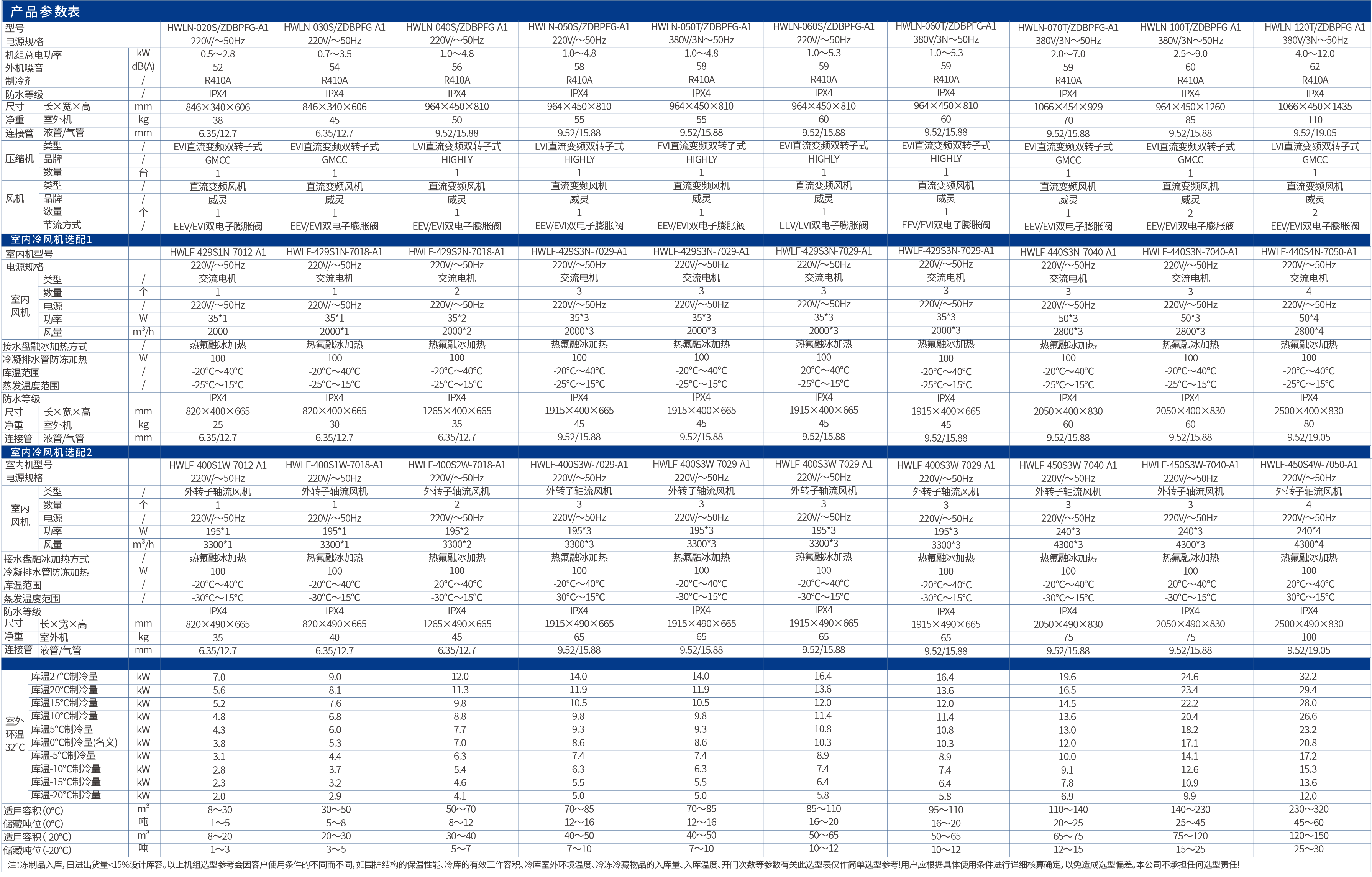
Task: Click the 2500×490×830 dimension cell
Action: [x=1308, y=624]
